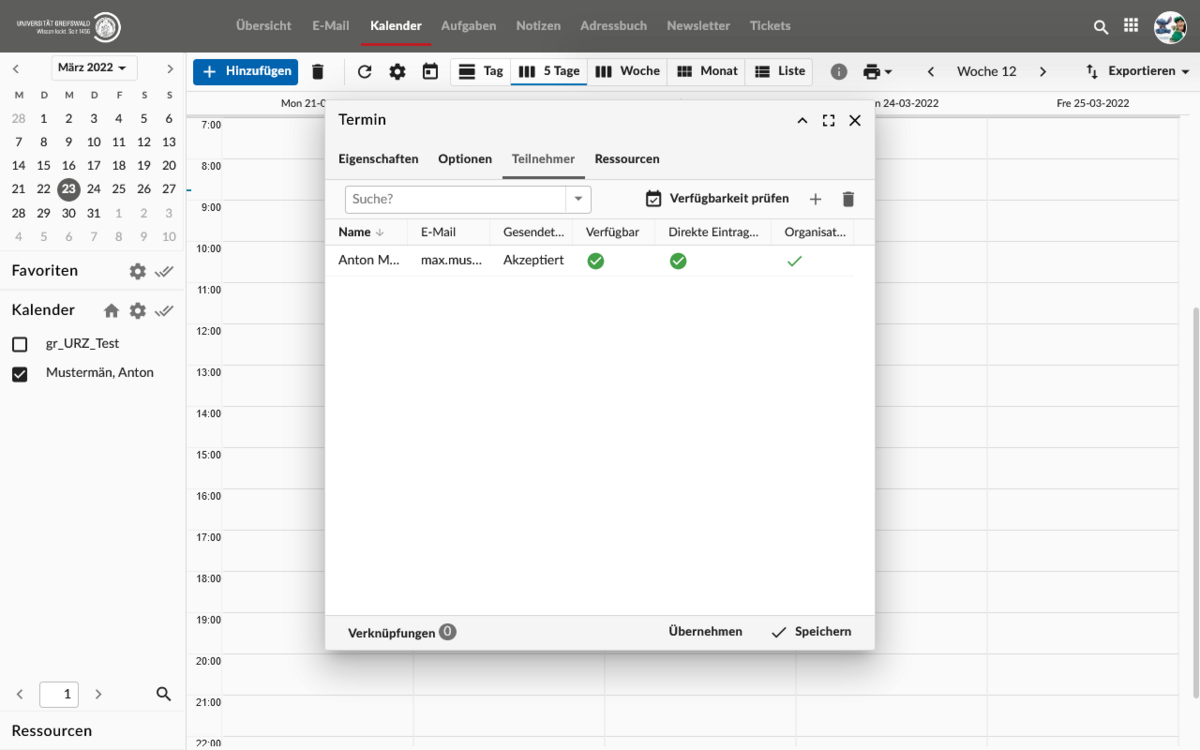Click the info icon in toolbar
The image size is (1200, 750).
pos(839,72)
